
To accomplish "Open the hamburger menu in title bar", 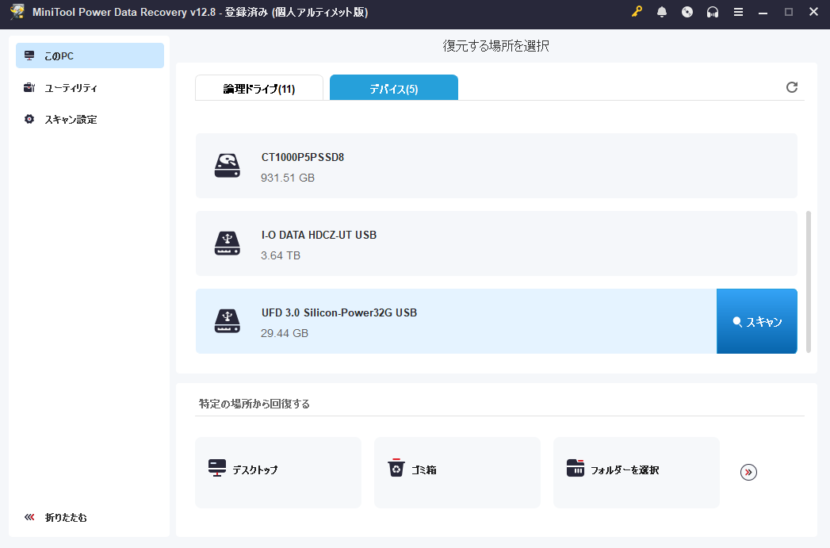I will pyautogui.click(x=738, y=12).
